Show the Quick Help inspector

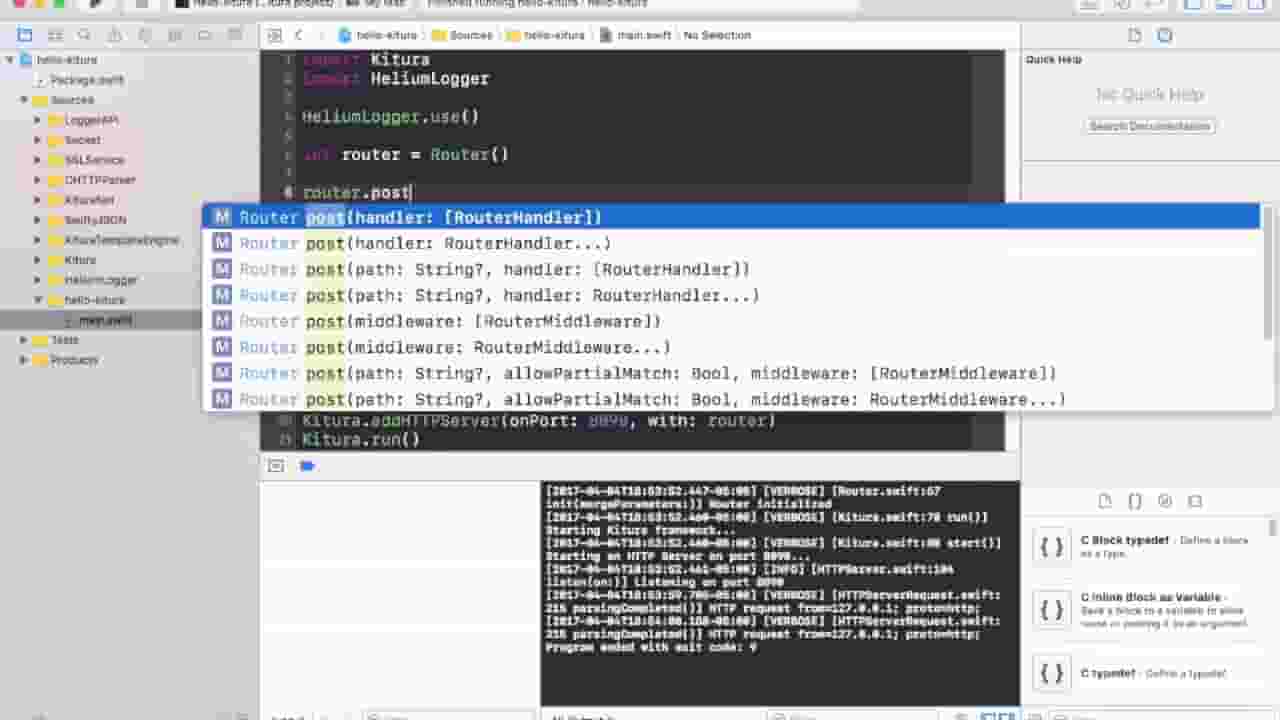click(1165, 35)
